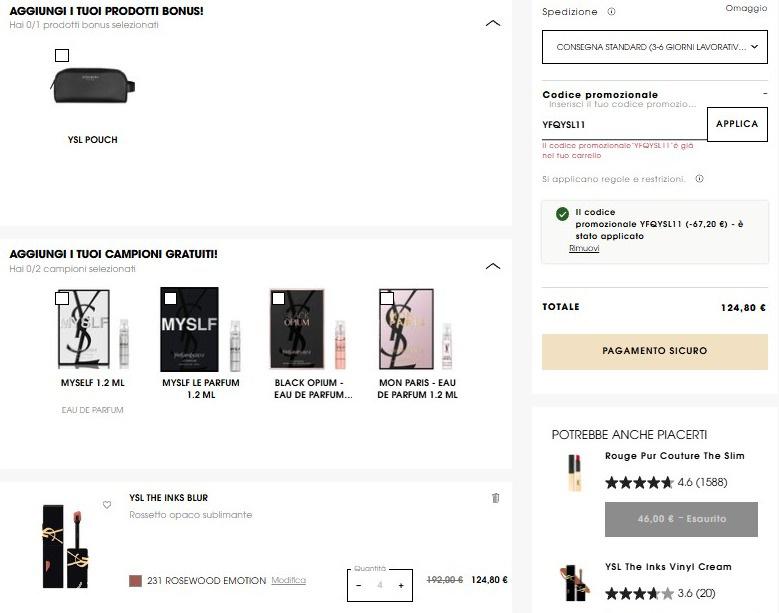Increase quantity with plus button
779x613 pixels.
(401, 585)
